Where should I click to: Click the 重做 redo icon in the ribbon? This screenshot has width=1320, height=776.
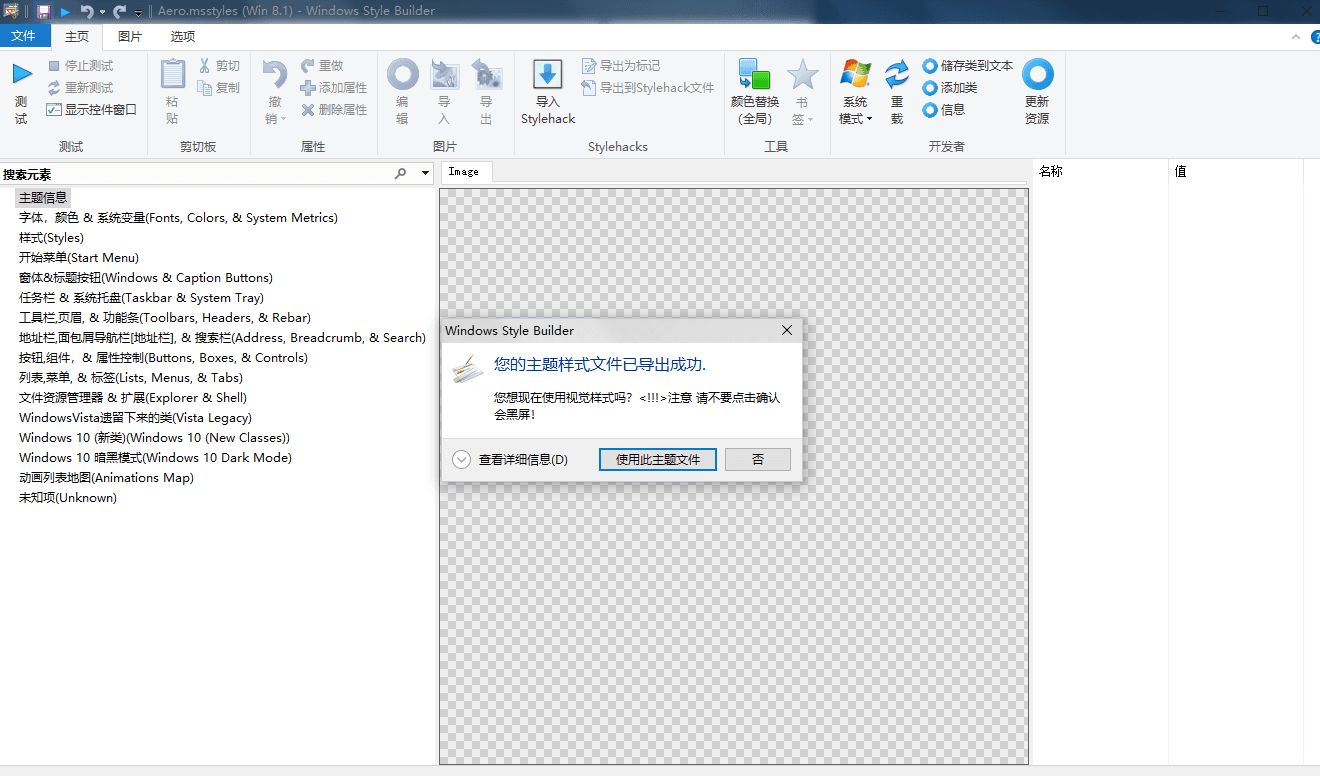308,66
